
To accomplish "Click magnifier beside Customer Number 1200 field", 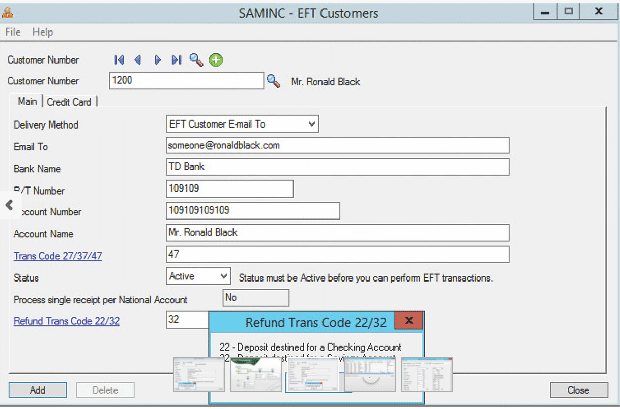I will click(273, 80).
